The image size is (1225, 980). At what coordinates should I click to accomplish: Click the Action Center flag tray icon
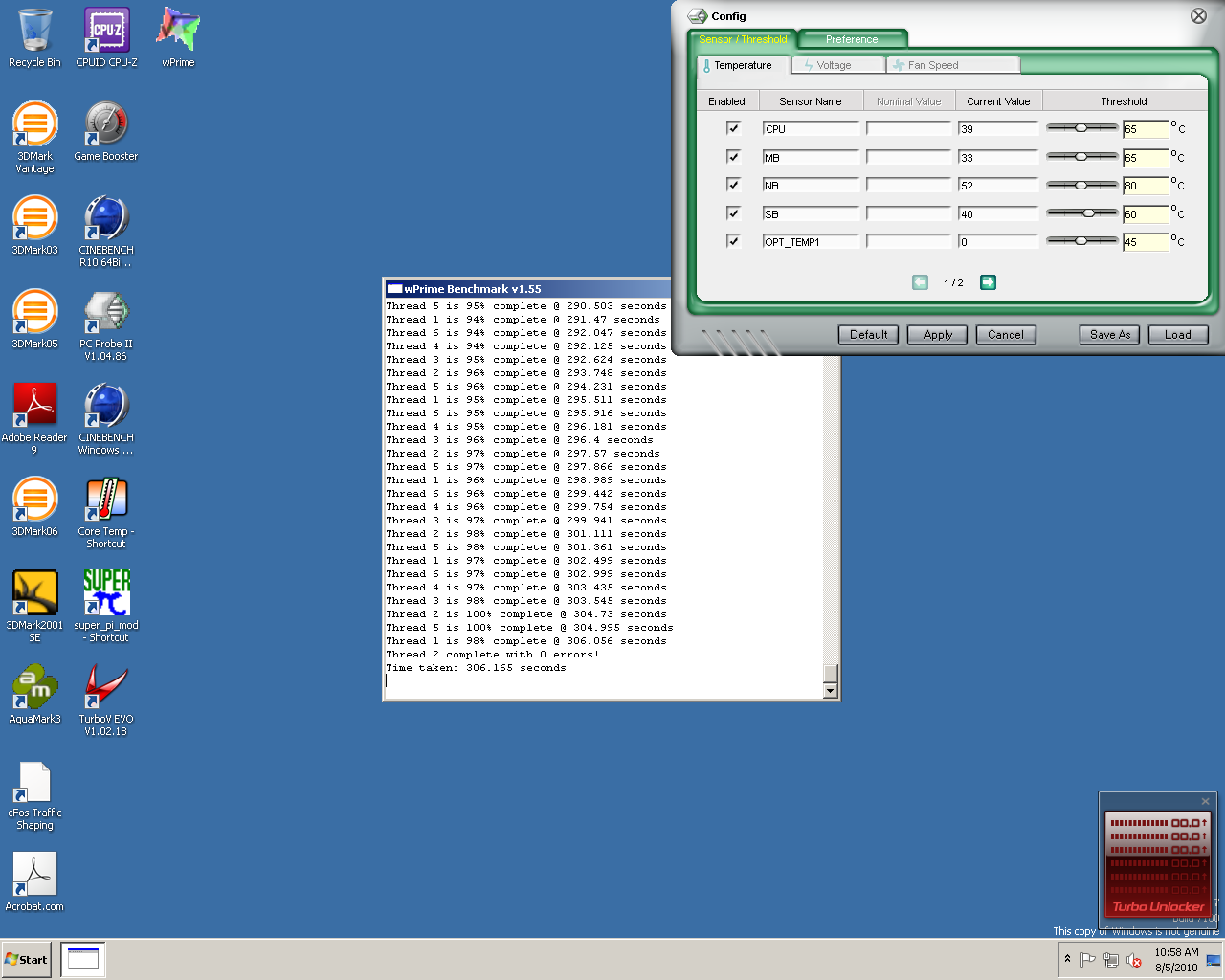coord(1087,960)
